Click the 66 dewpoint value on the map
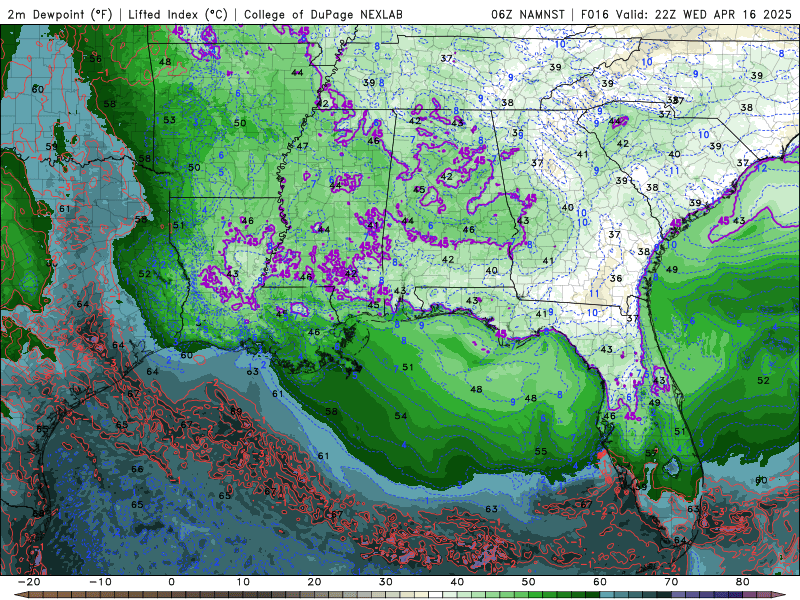Screen dimensions: 800x600 137,469
